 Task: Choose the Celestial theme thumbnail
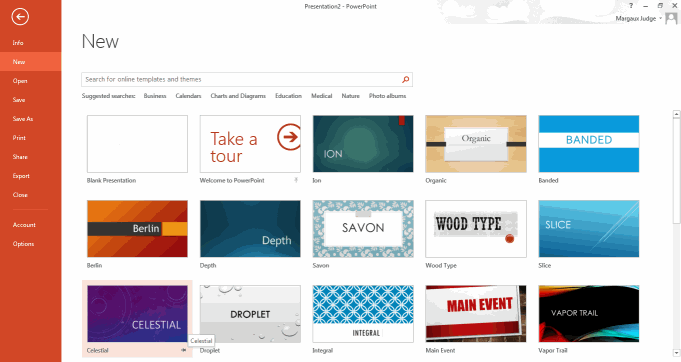pyautogui.click(x=137, y=314)
